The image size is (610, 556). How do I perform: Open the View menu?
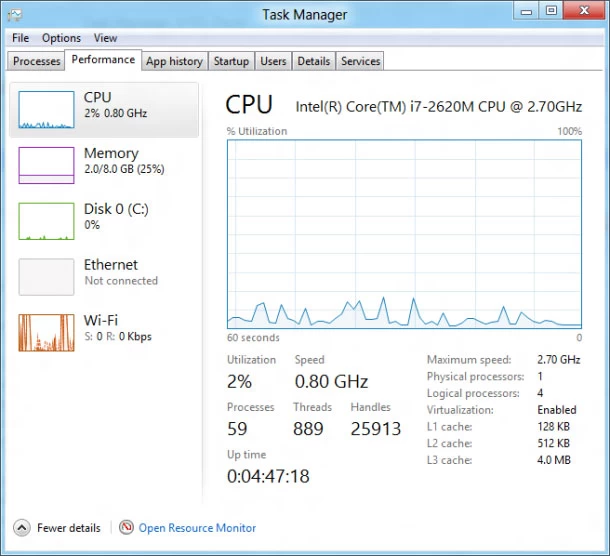(105, 38)
